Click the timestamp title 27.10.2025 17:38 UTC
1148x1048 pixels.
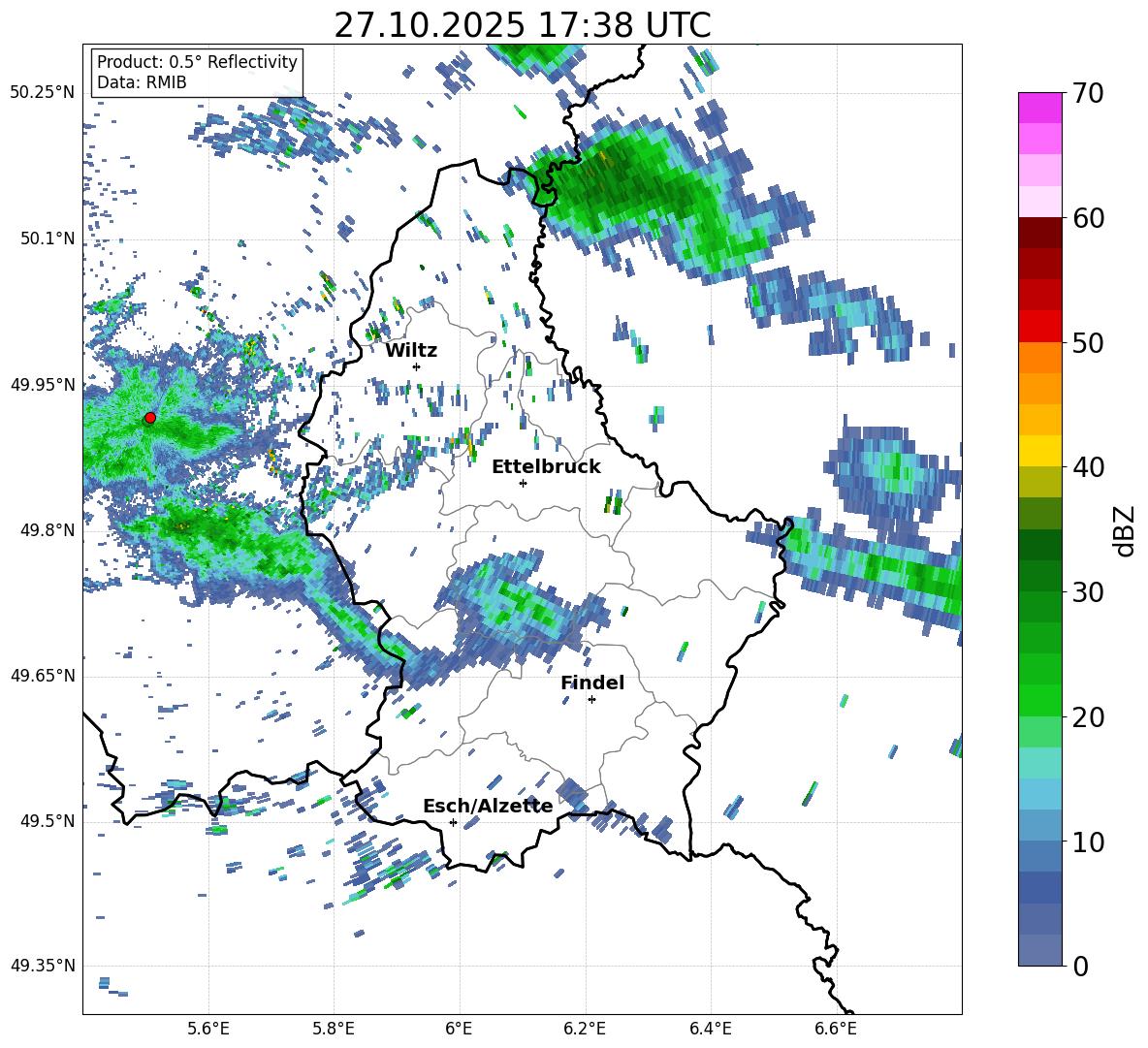pyautogui.click(x=522, y=25)
